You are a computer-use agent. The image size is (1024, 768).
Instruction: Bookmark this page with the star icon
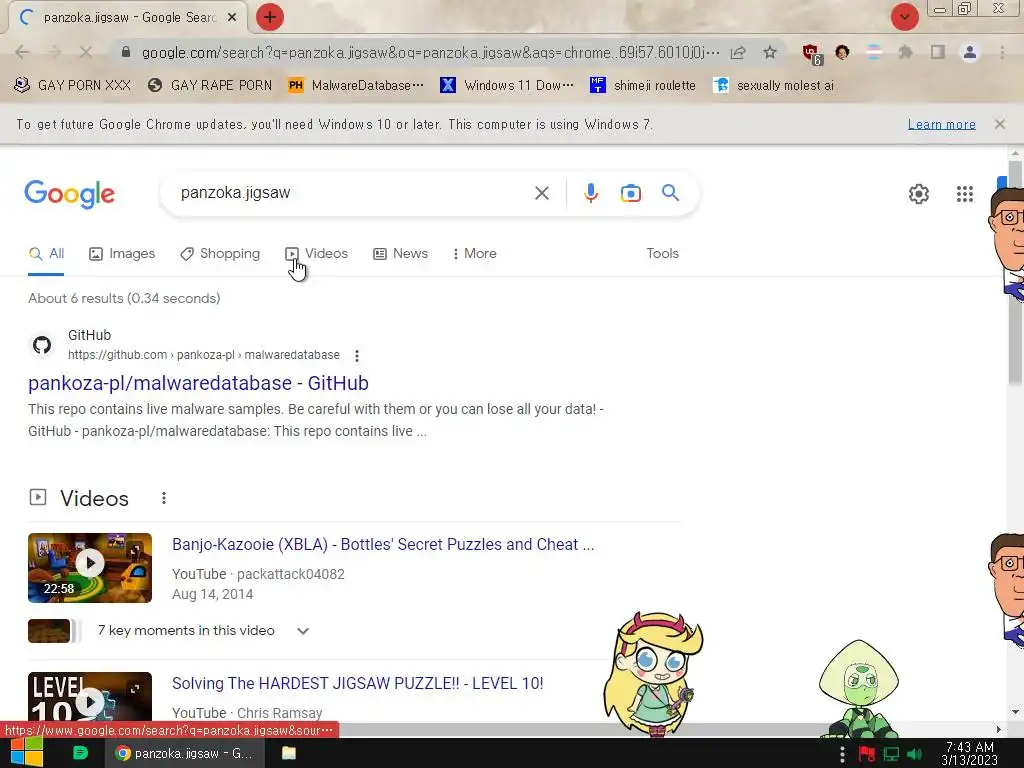tap(770, 52)
